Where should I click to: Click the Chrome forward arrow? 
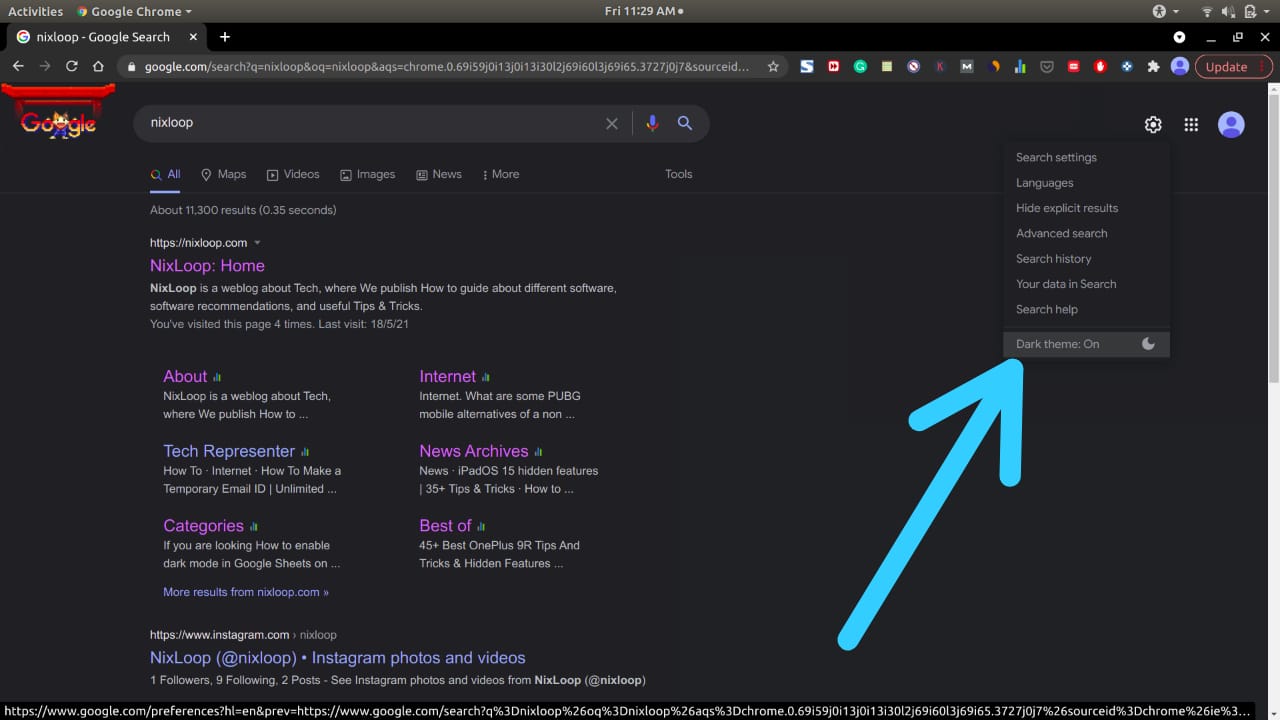pos(44,66)
